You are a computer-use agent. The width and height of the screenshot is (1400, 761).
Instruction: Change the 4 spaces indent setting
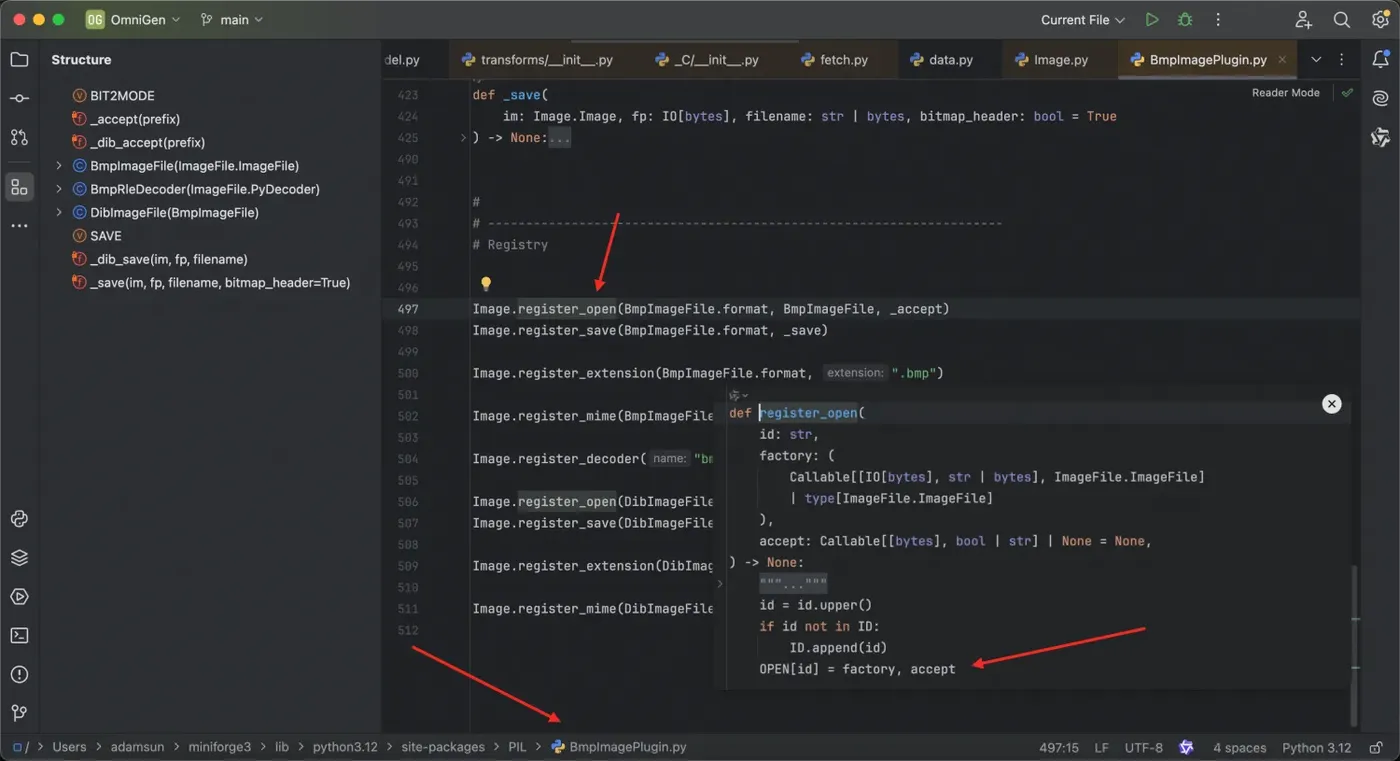point(1239,747)
